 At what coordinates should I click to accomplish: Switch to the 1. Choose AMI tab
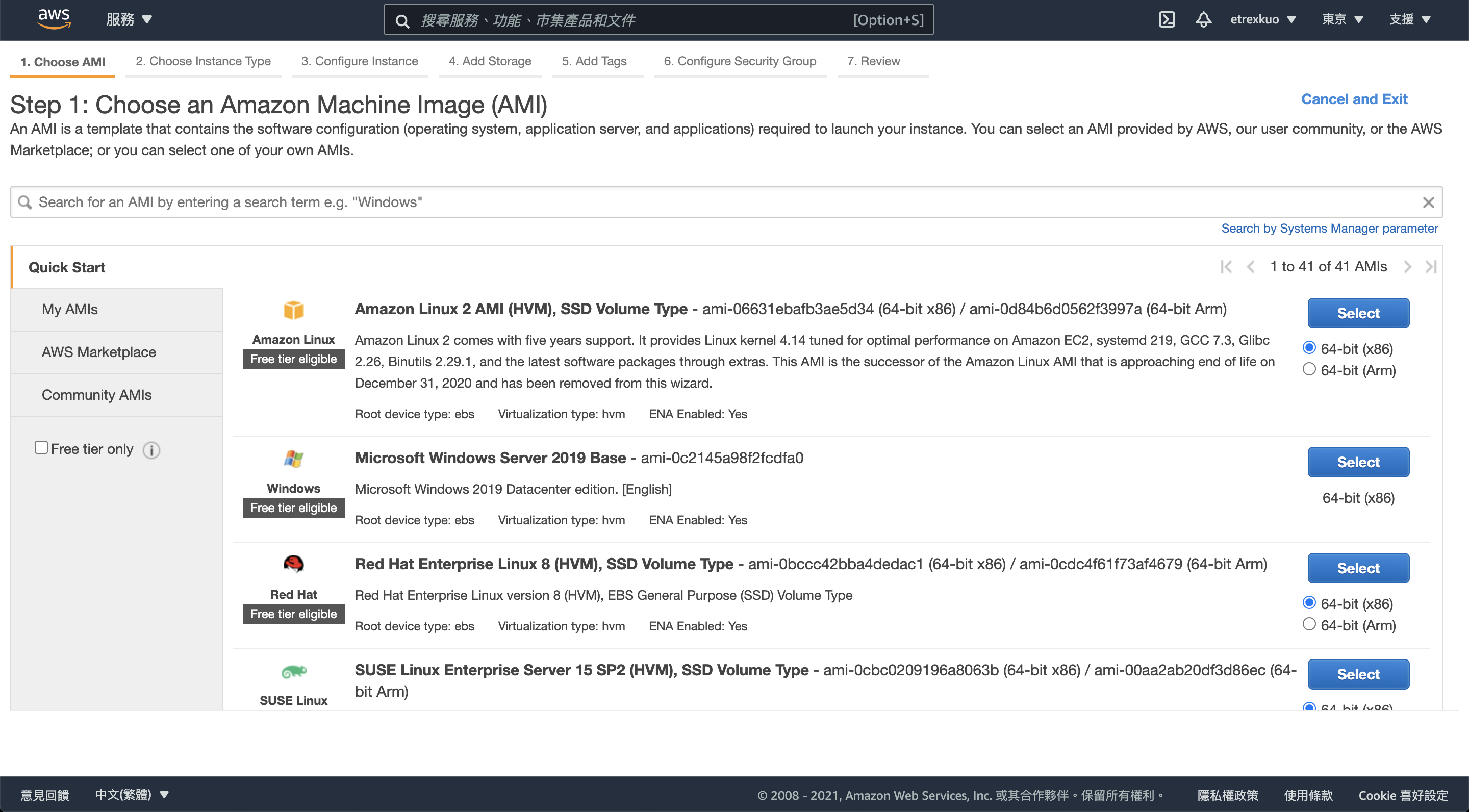(x=63, y=62)
